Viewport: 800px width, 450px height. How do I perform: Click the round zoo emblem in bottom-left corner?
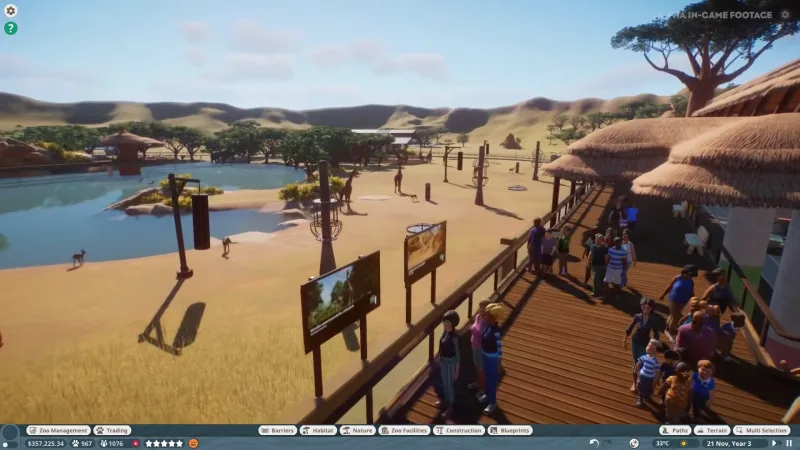10,434
